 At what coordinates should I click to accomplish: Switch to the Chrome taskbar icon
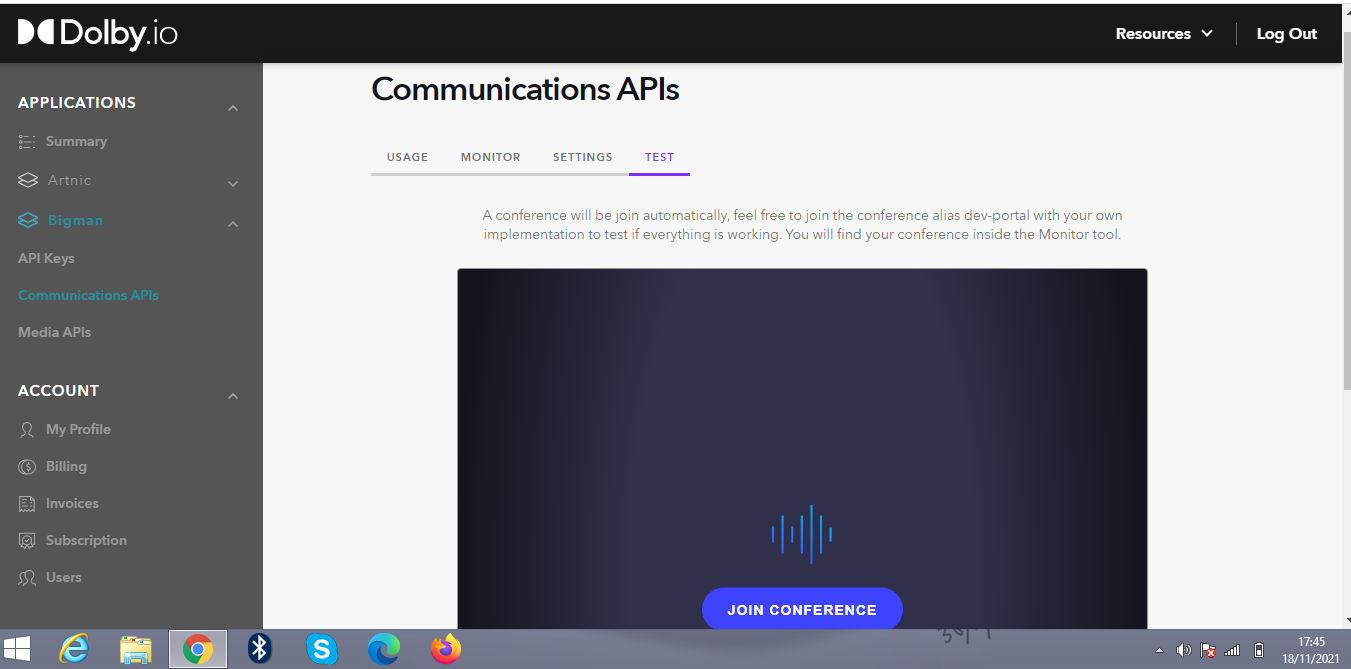pyautogui.click(x=198, y=649)
